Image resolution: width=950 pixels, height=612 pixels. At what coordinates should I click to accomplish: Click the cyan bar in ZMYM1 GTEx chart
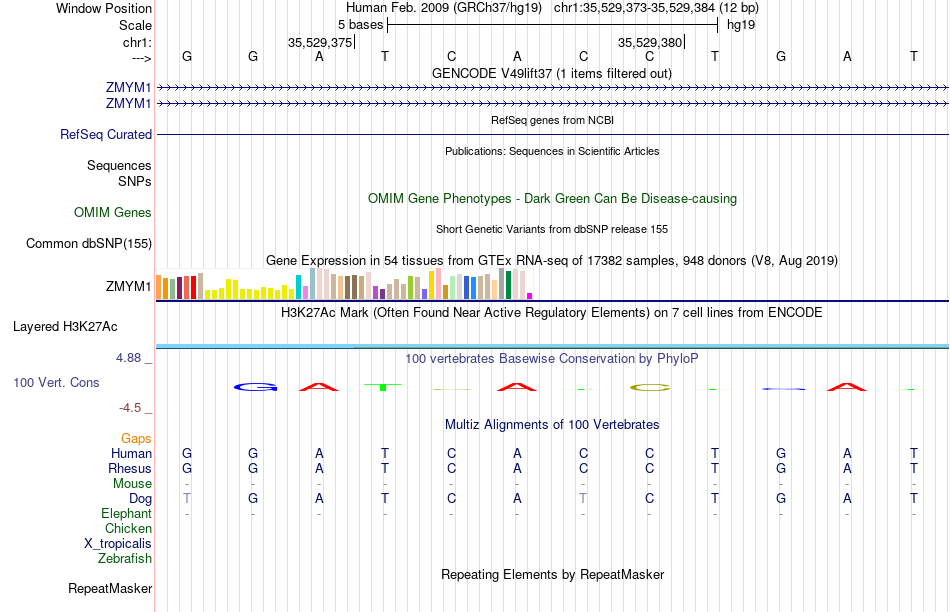point(298,287)
